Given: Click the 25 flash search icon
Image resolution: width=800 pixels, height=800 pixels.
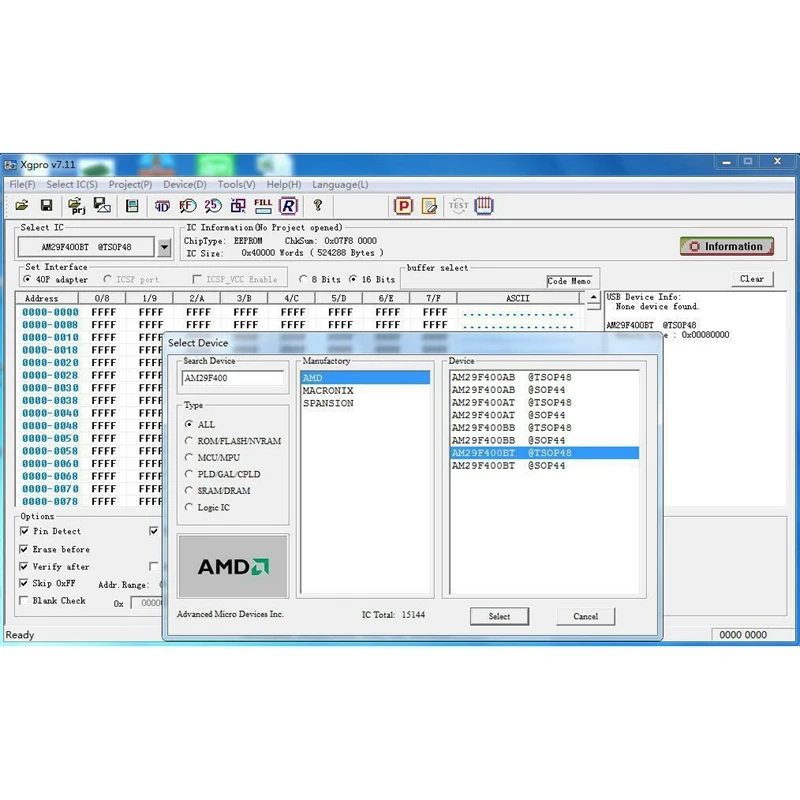Looking at the screenshot, I should tap(213, 206).
